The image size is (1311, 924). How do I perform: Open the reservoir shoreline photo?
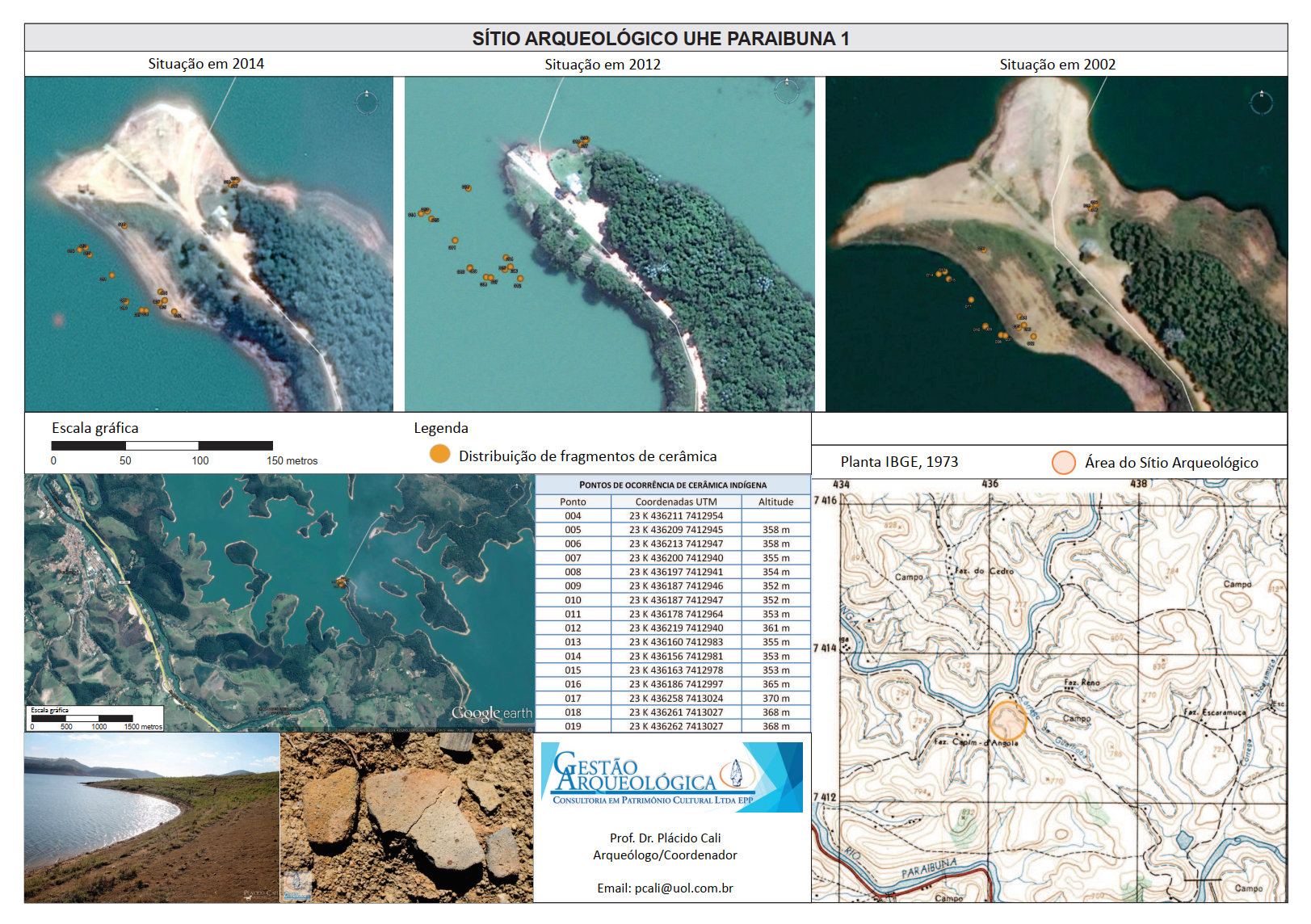click(x=152, y=817)
